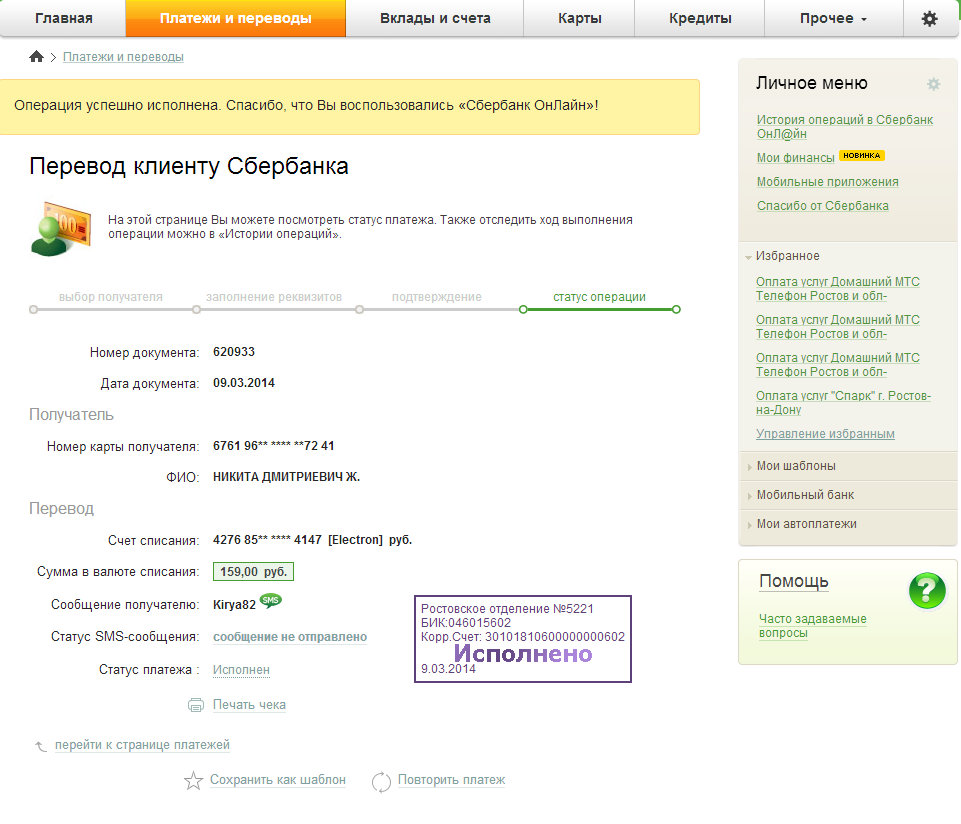Screen dimensions: 961x824
Task: Click Повторить платеж link
Action: point(451,780)
